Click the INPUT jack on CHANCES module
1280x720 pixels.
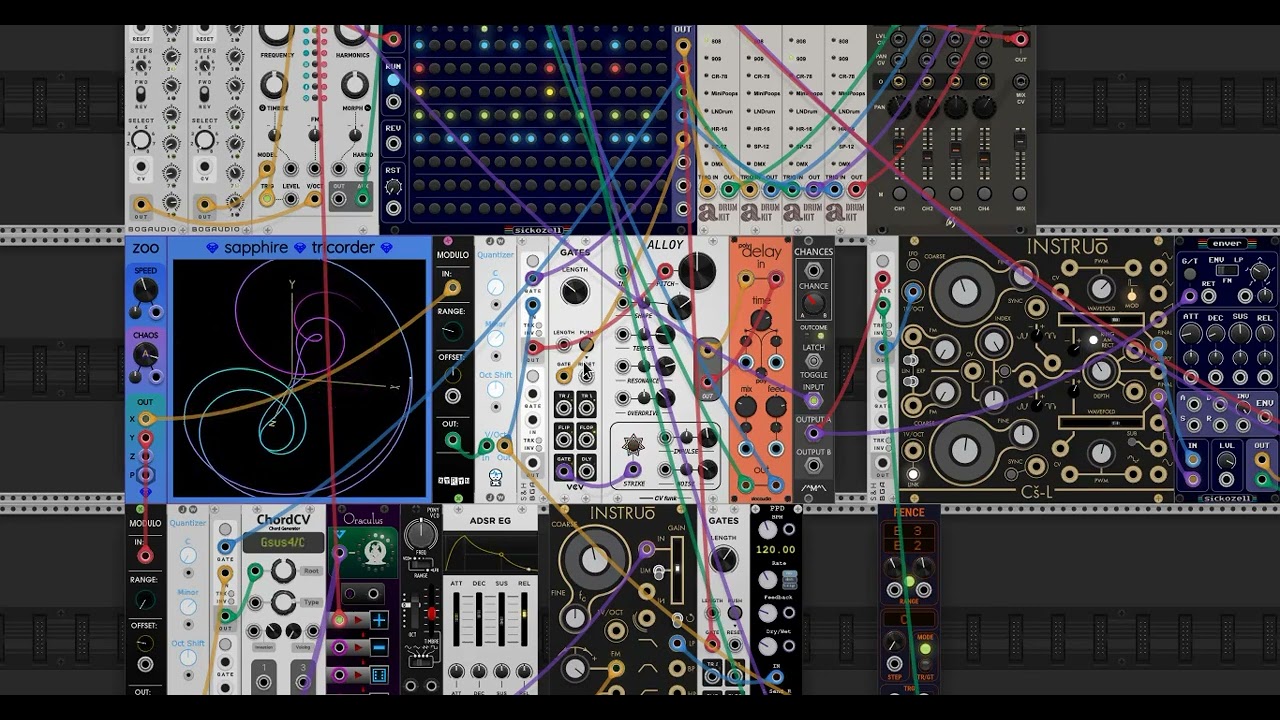(813, 401)
